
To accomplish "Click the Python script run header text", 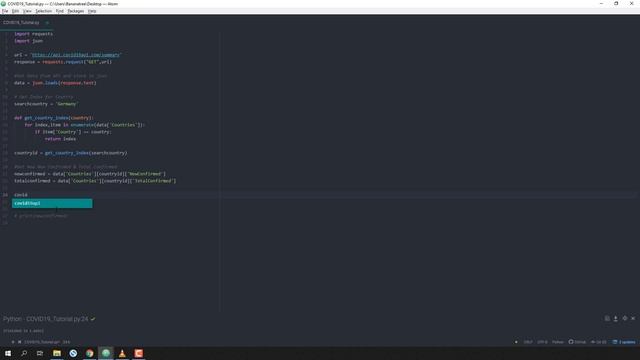I will (45, 319).
